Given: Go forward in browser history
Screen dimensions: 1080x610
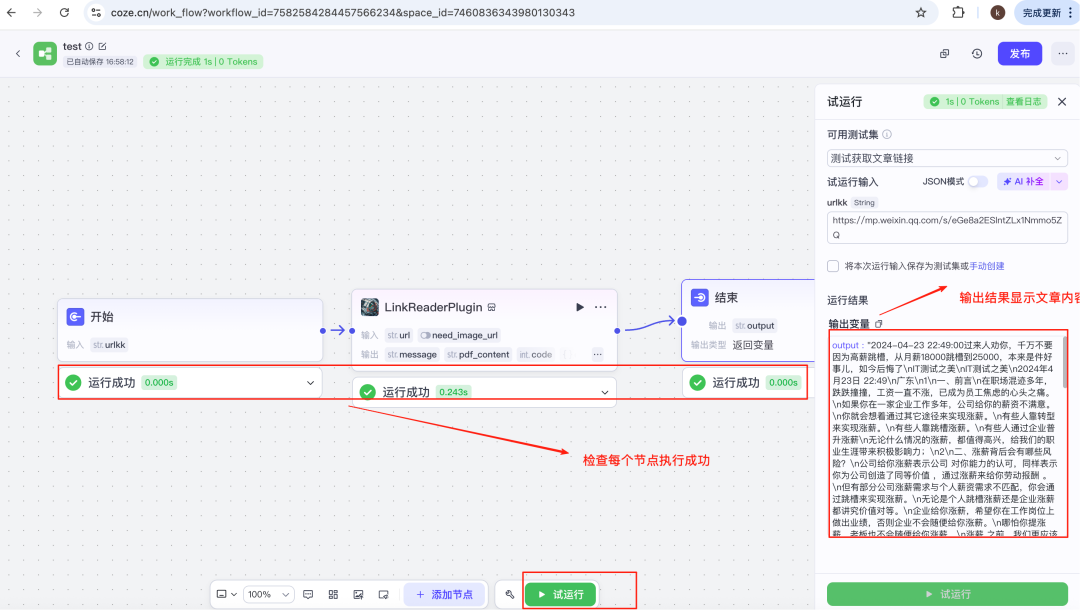Looking at the screenshot, I should (37, 12).
